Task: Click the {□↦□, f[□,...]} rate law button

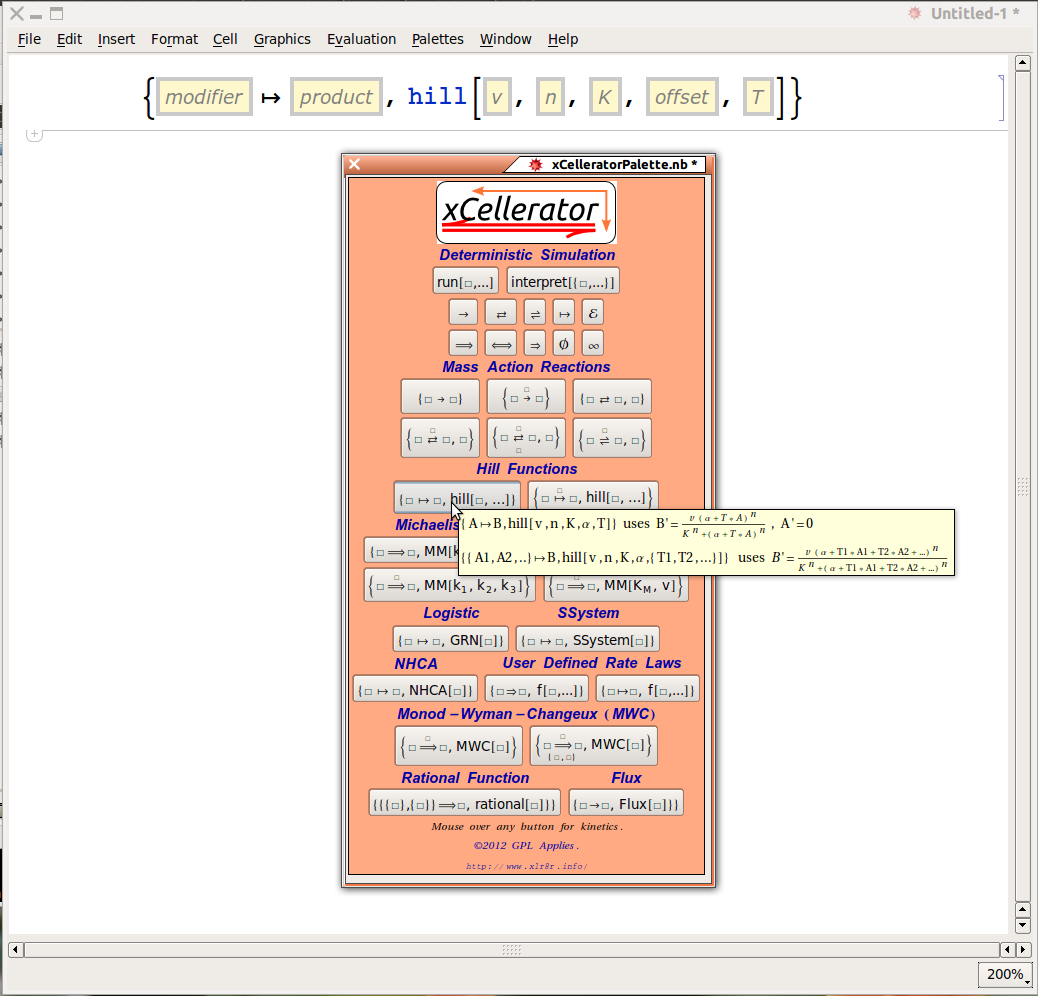Action: click(x=647, y=689)
